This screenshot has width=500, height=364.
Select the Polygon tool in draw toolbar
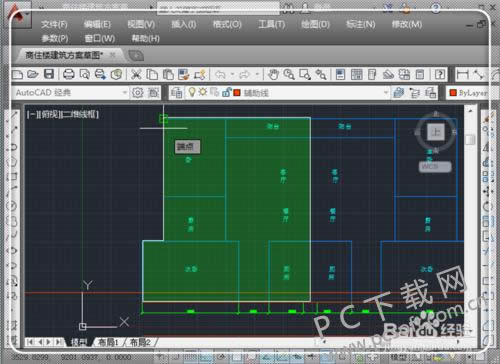coord(13,162)
